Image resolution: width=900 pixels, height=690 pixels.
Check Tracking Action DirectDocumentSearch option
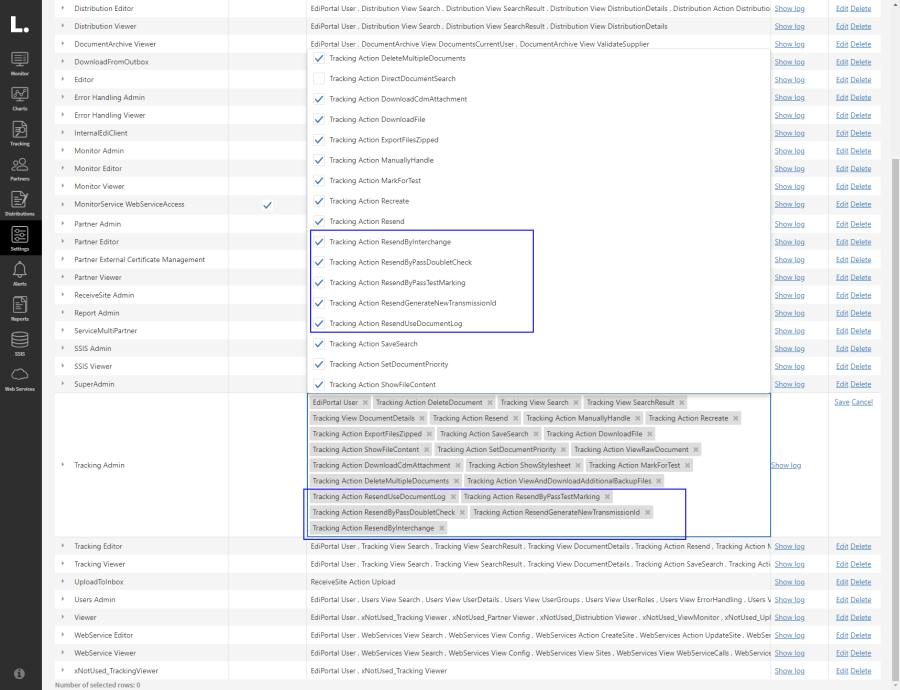(x=319, y=78)
